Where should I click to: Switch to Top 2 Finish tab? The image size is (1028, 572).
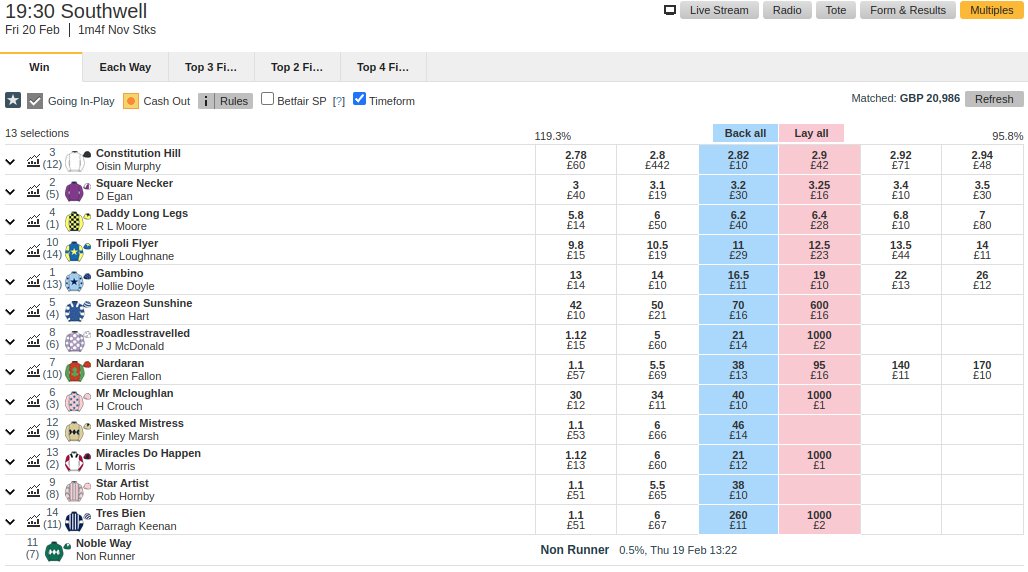point(297,67)
